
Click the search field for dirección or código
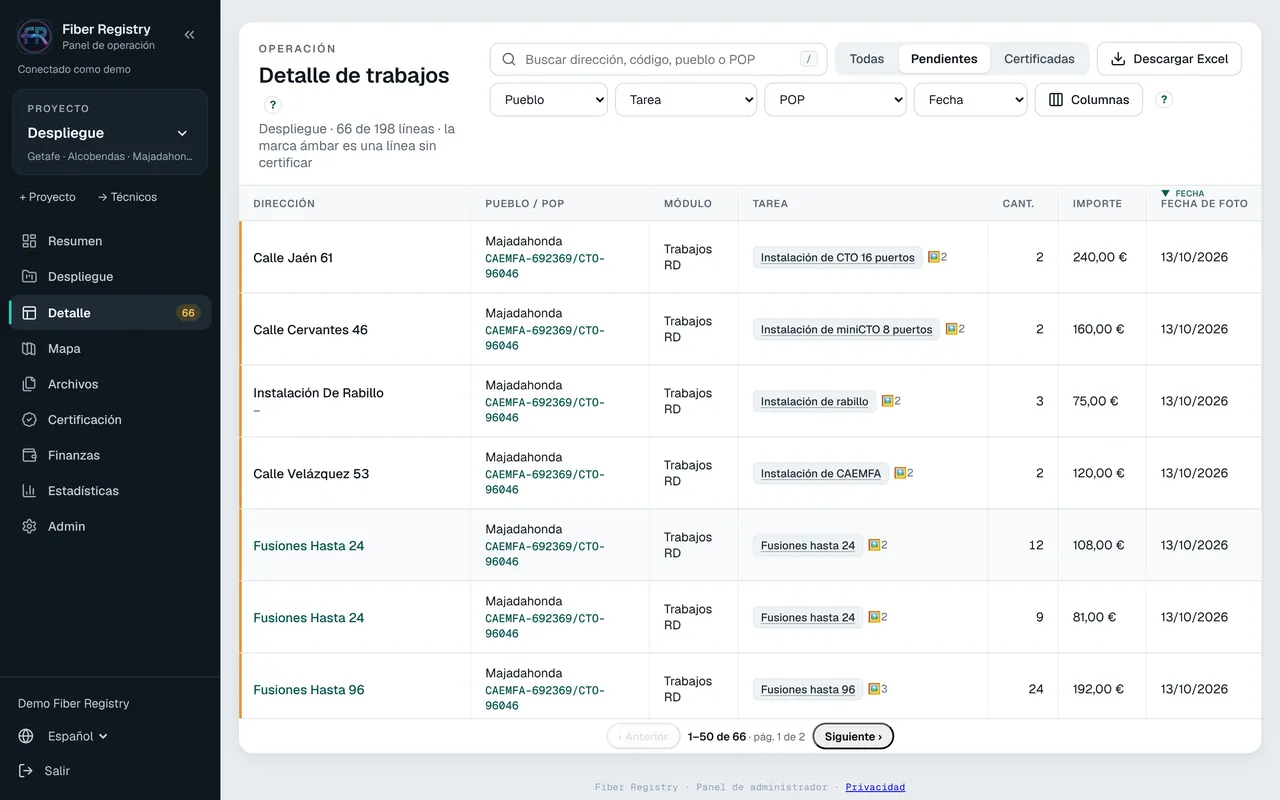pos(659,59)
